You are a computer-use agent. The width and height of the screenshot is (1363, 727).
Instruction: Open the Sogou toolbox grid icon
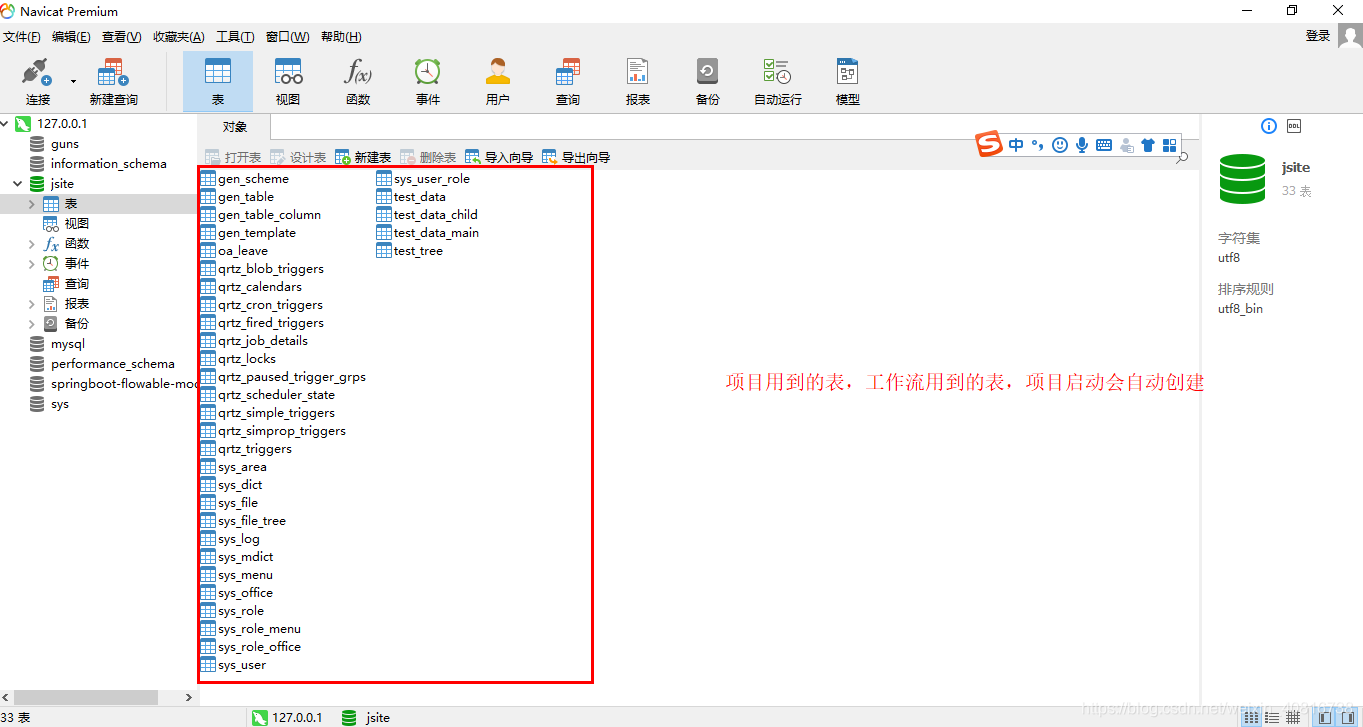pos(1170,145)
